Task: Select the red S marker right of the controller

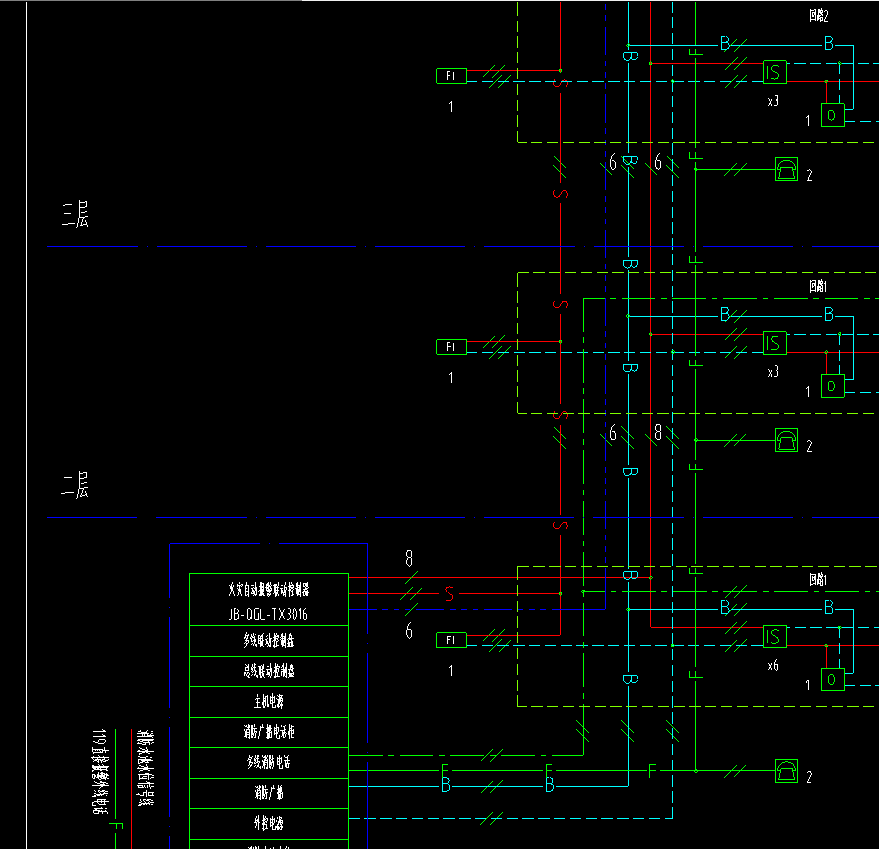Action: 449,593
